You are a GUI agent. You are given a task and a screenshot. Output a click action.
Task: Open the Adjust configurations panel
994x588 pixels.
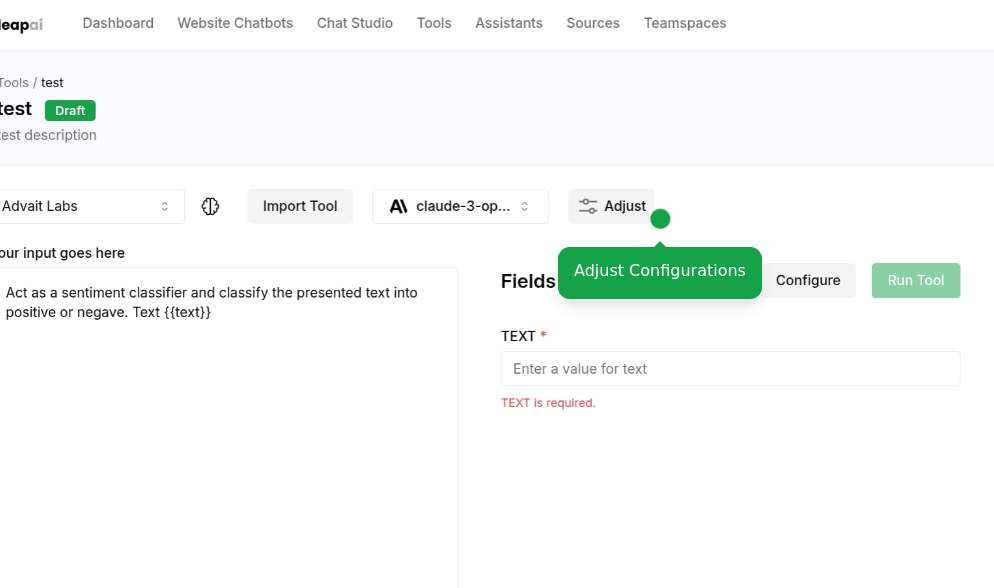point(611,206)
